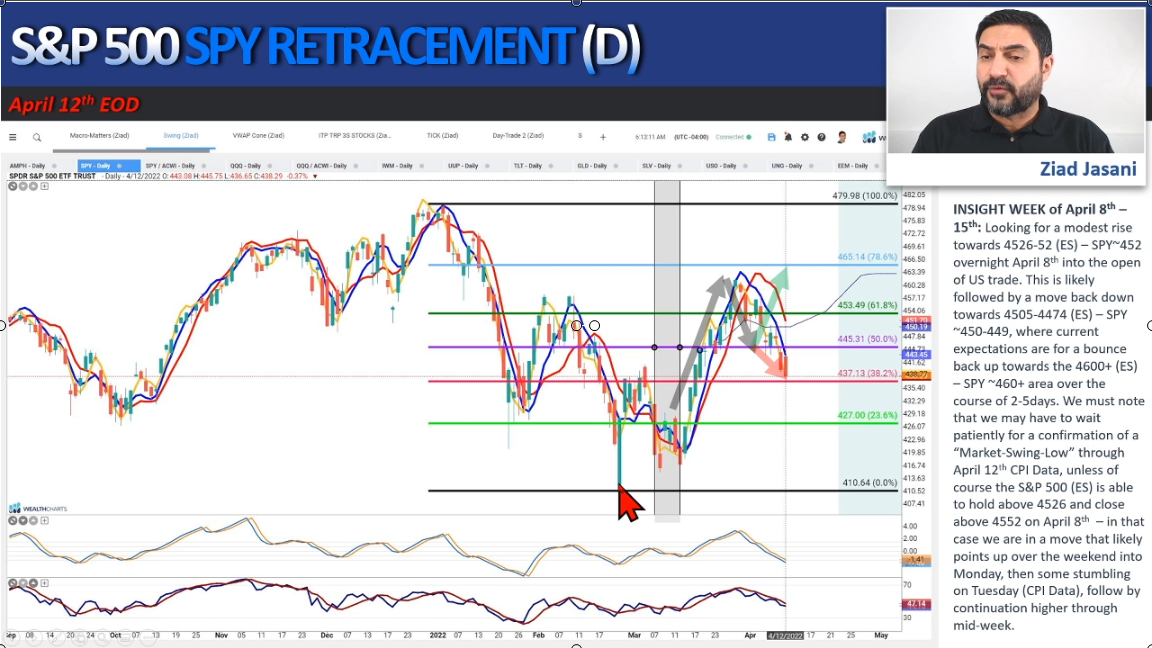Move the middle oscillator pane up

pyautogui.click(x=34, y=521)
